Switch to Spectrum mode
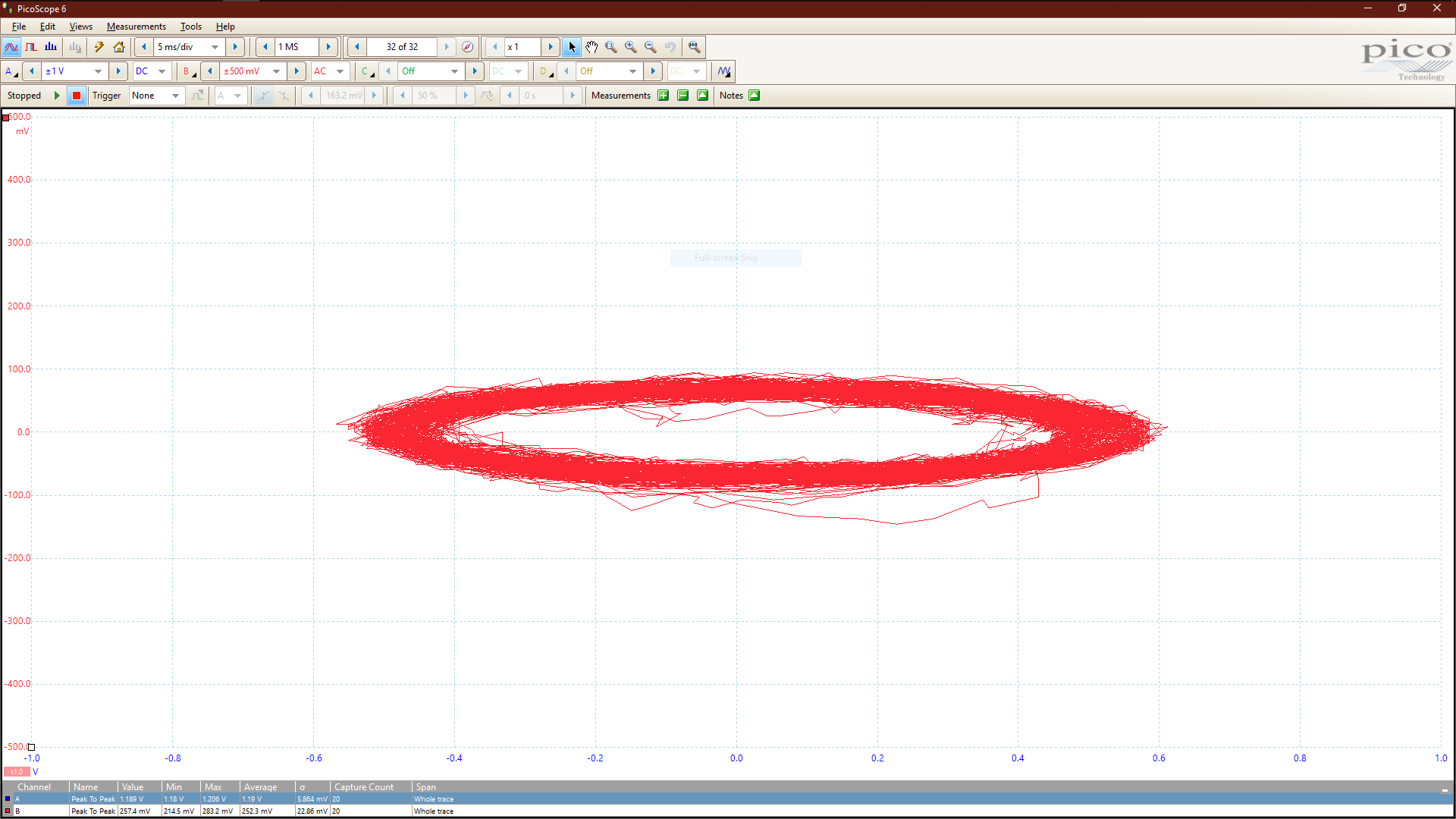Viewport: 1456px width, 819px height. (51, 47)
